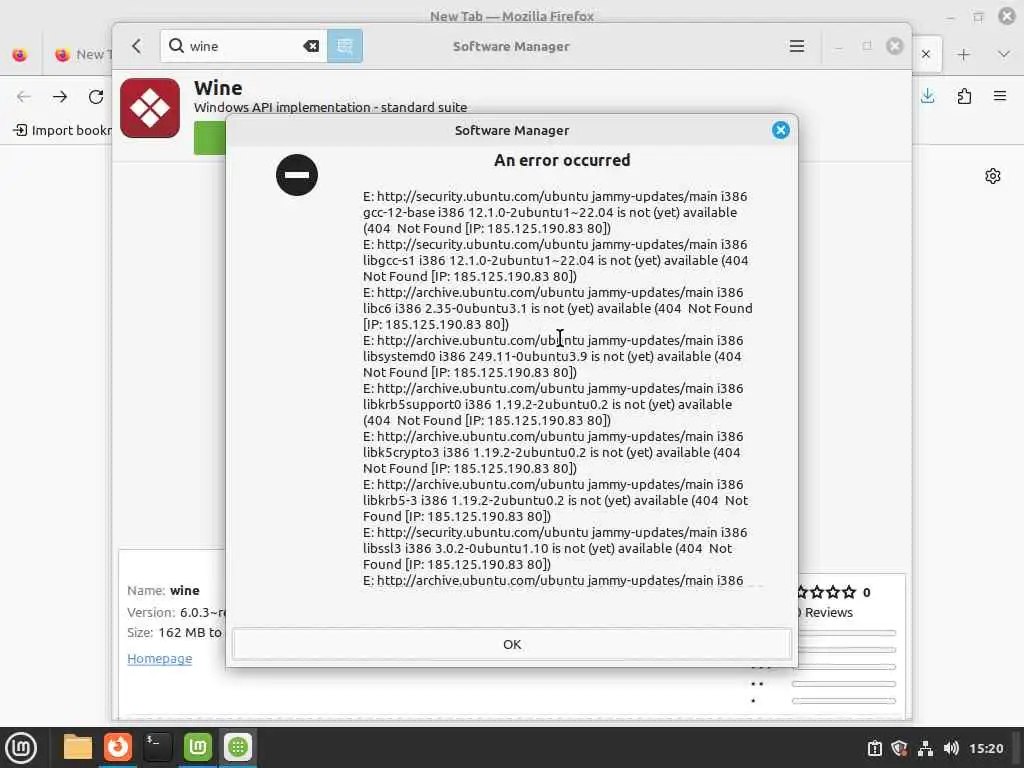The image size is (1024, 768).
Task: Click the Reviews count label
Action: point(825,613)
